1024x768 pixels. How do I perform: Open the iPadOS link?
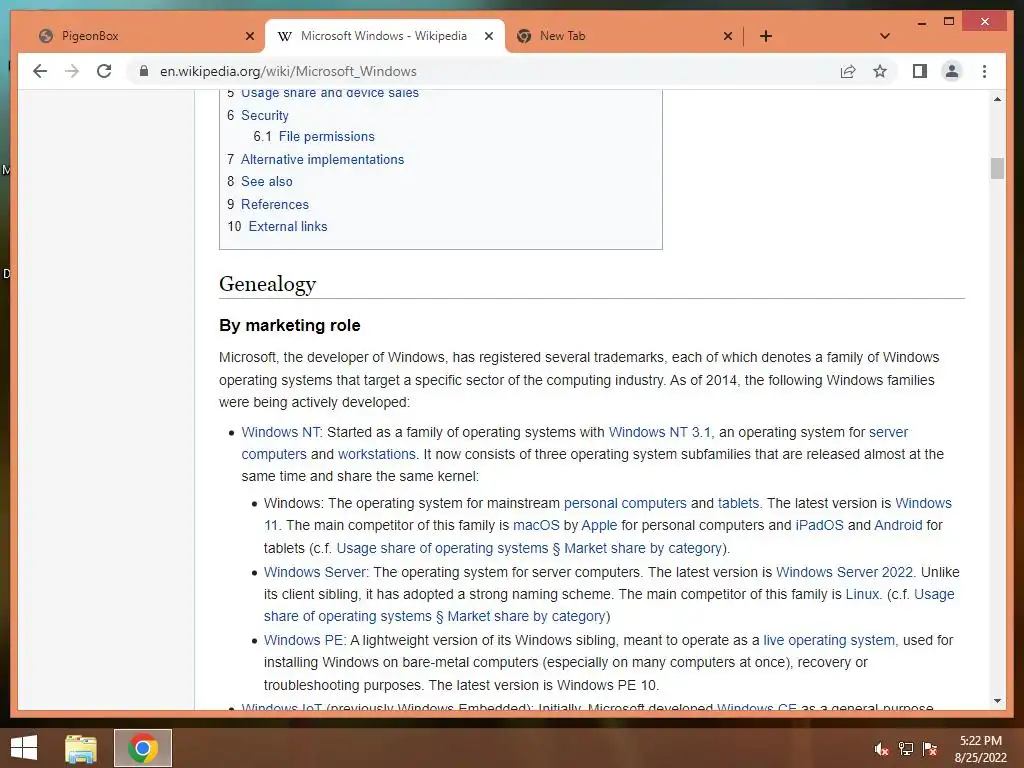point(819,526)
